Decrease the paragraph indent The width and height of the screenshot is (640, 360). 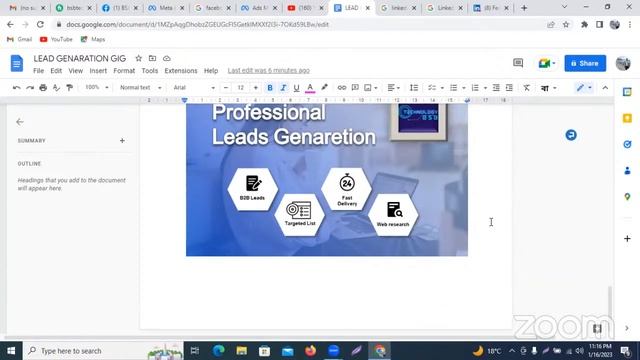(496, 88)
